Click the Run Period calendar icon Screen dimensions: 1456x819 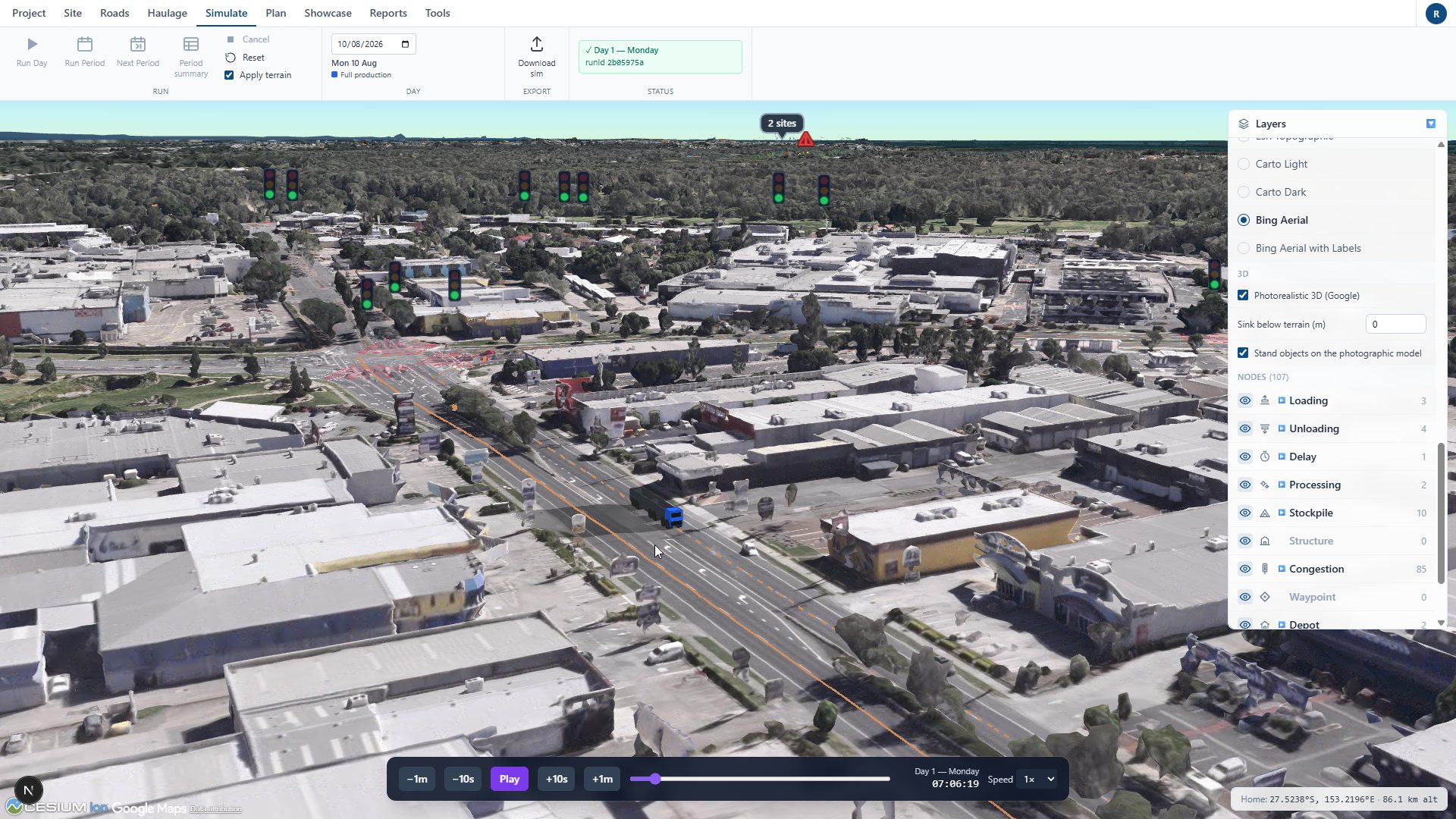click(85, 44)
